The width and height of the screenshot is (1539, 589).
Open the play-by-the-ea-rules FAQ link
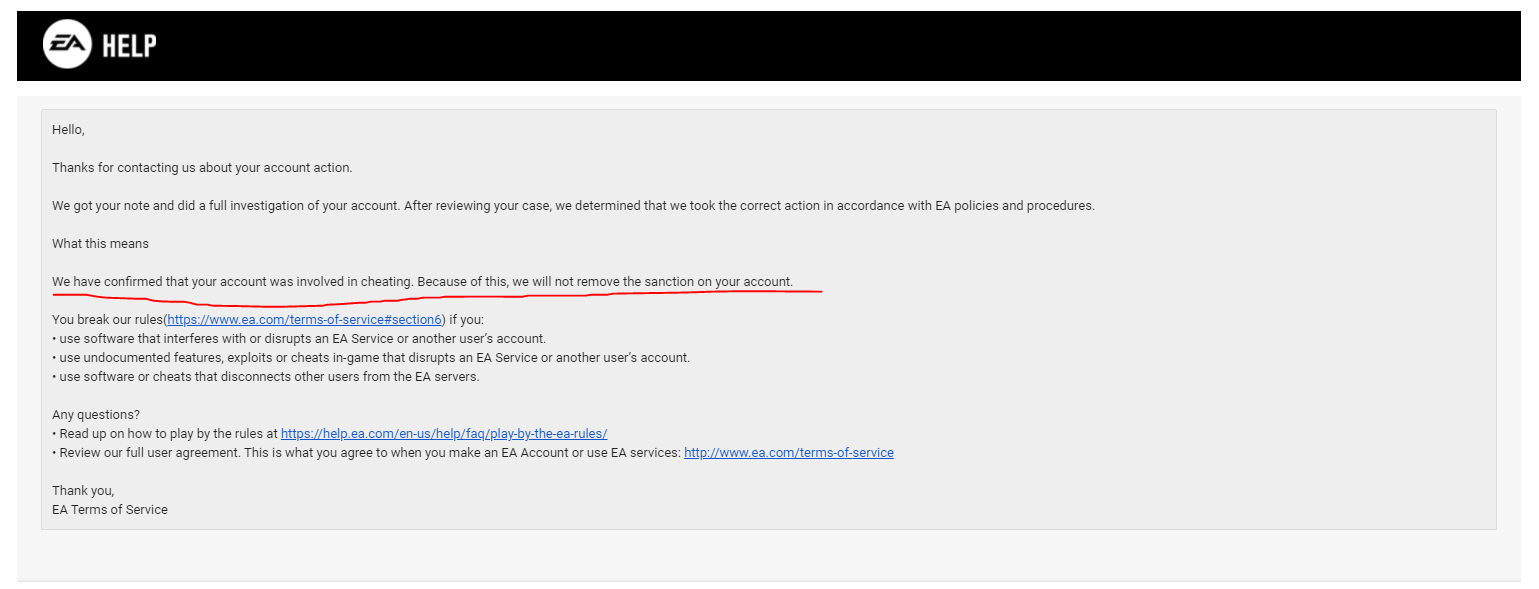[444, 434]
